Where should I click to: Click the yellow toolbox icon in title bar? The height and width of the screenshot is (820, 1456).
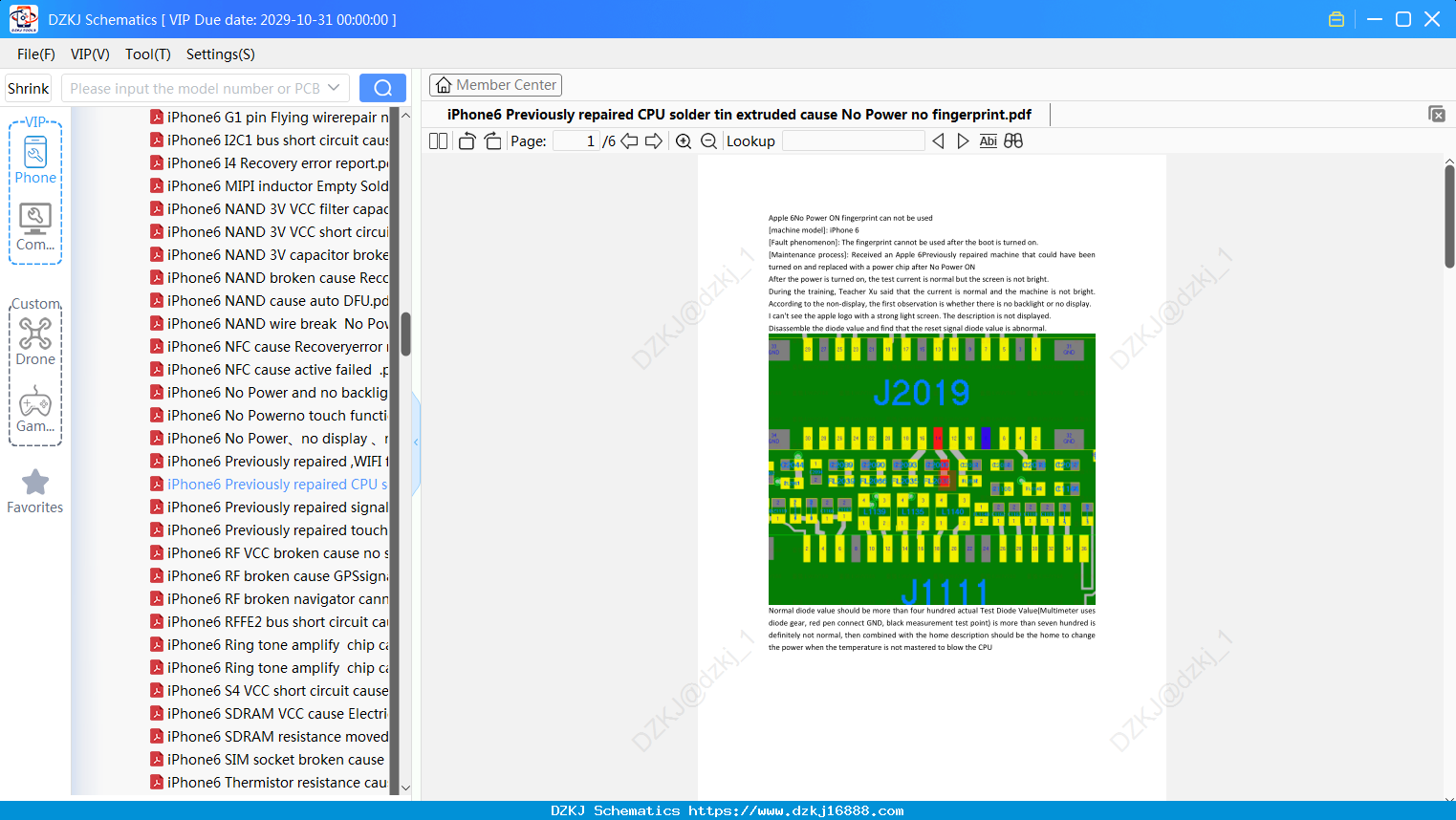[x=1336, y=19]
